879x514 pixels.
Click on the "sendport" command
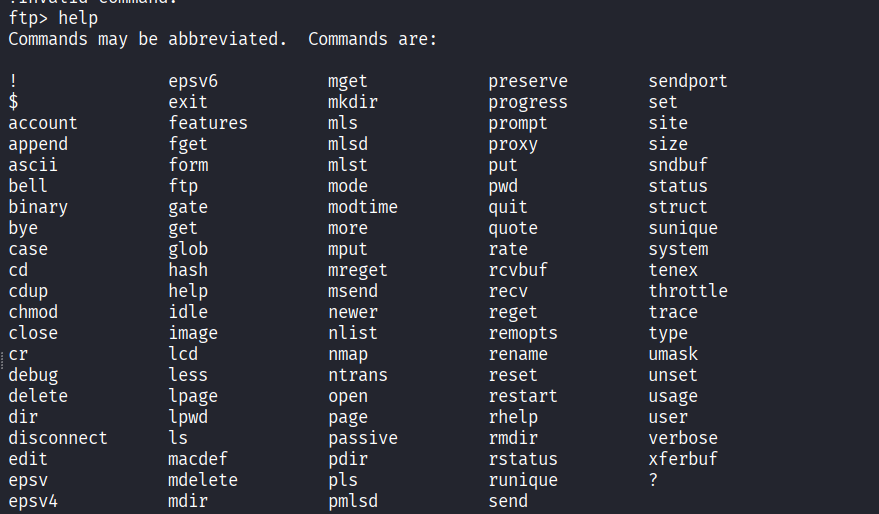687,81
